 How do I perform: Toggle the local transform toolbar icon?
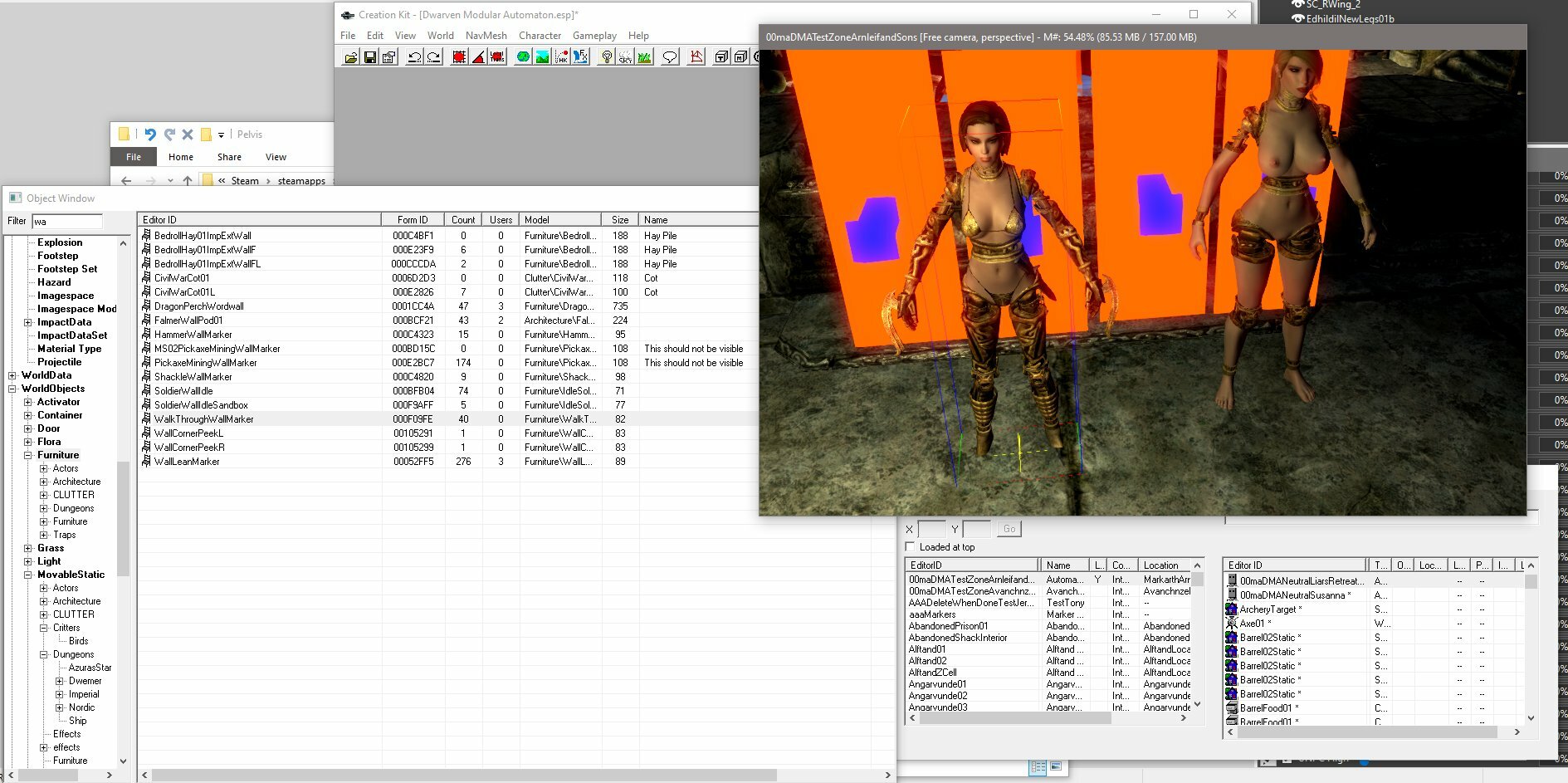(x=497, y=56)
